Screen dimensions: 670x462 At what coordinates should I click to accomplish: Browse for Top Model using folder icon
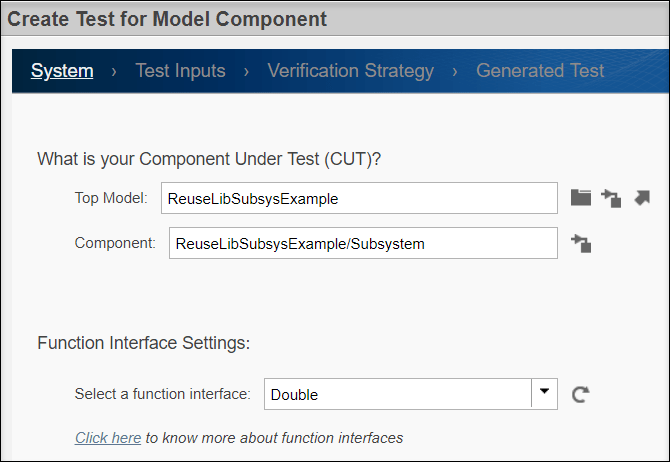[581, 197]
